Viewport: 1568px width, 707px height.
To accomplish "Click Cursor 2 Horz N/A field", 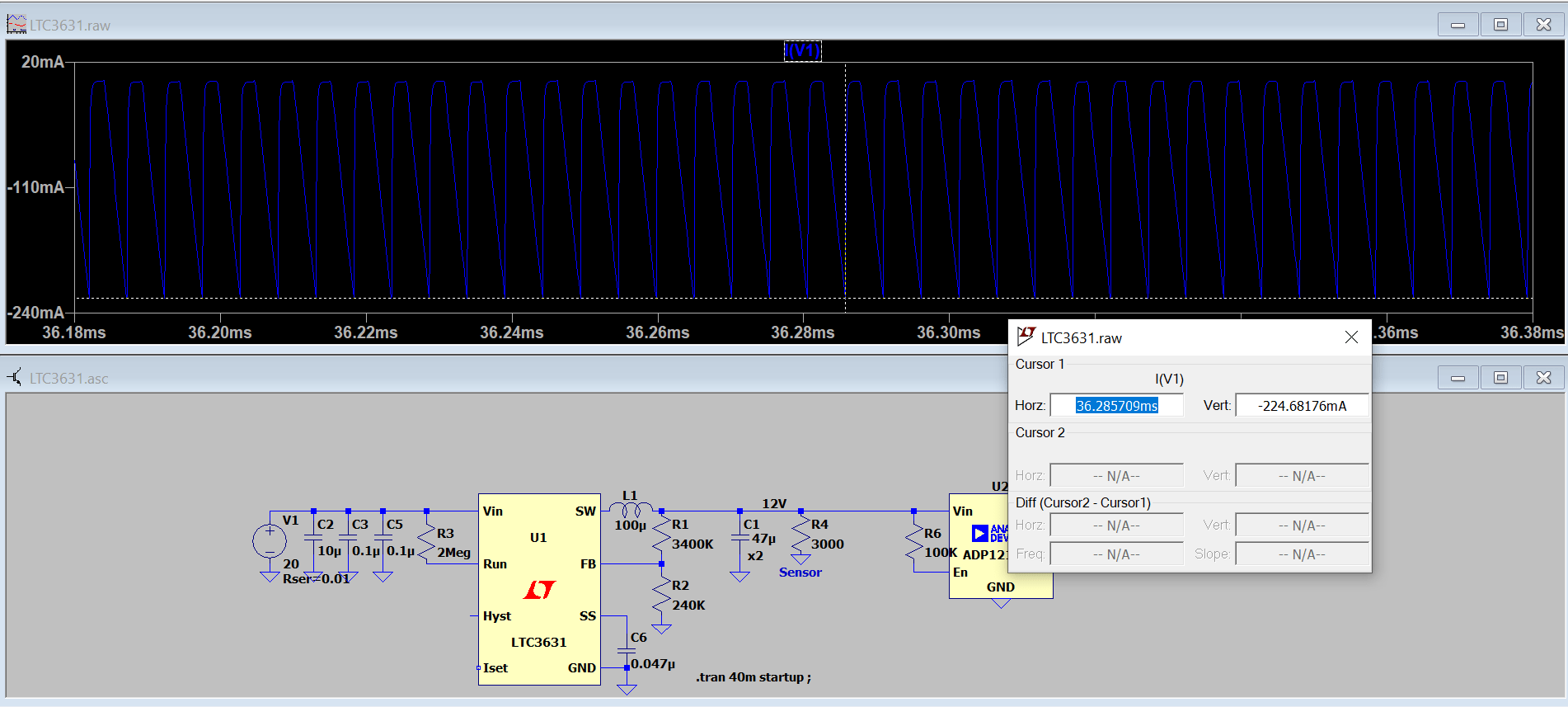I will [x=1116, y=475].
